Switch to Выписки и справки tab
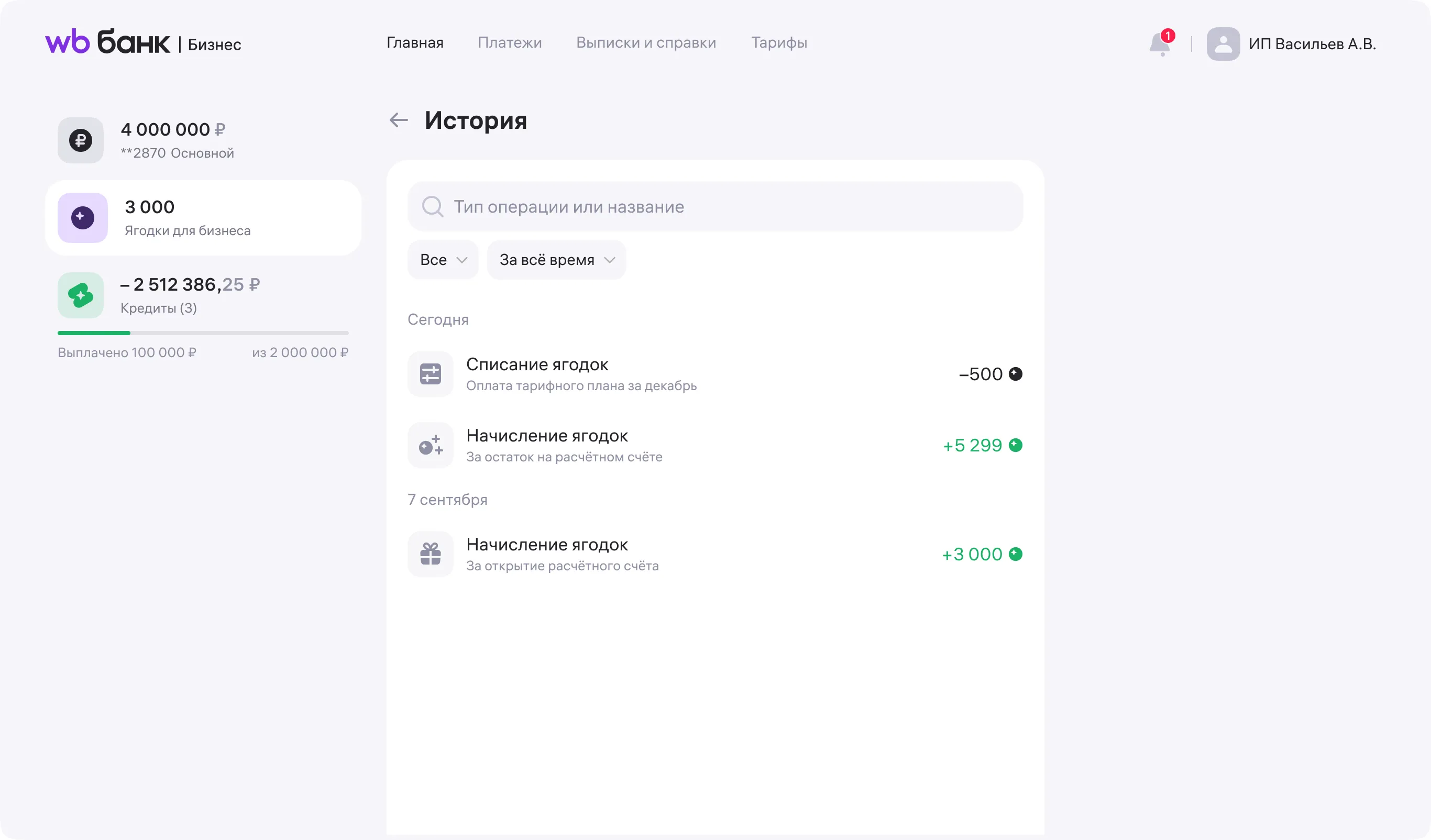 (x=646, y=42)
